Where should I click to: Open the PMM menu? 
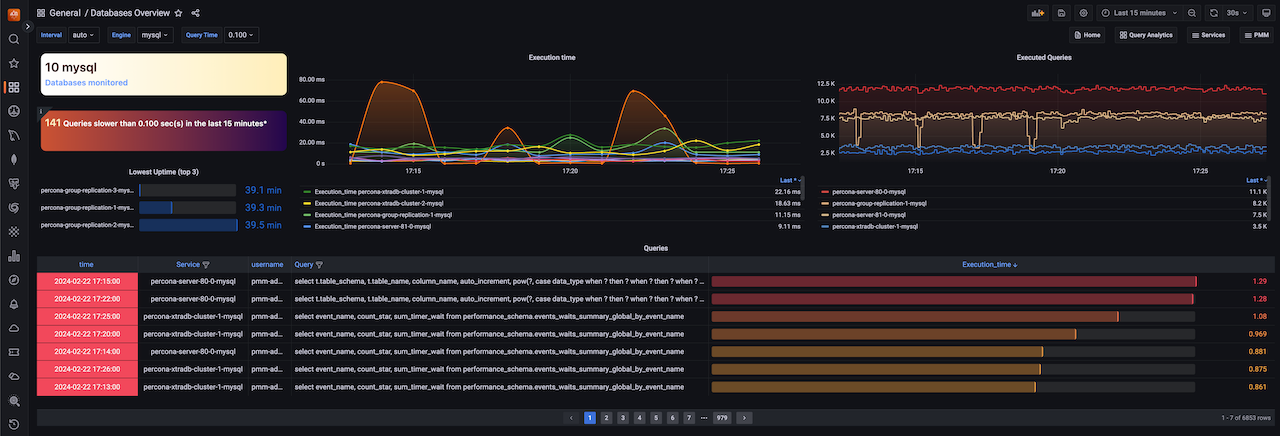[1255, 35]
